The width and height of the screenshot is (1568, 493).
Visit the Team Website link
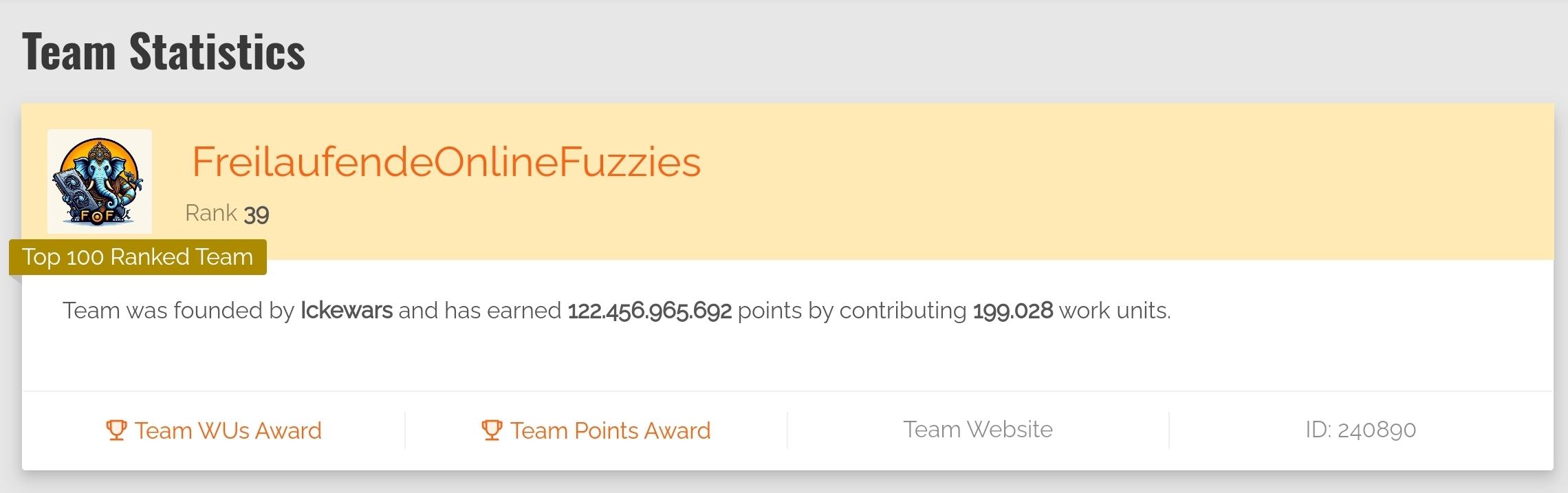pos(978,430)
